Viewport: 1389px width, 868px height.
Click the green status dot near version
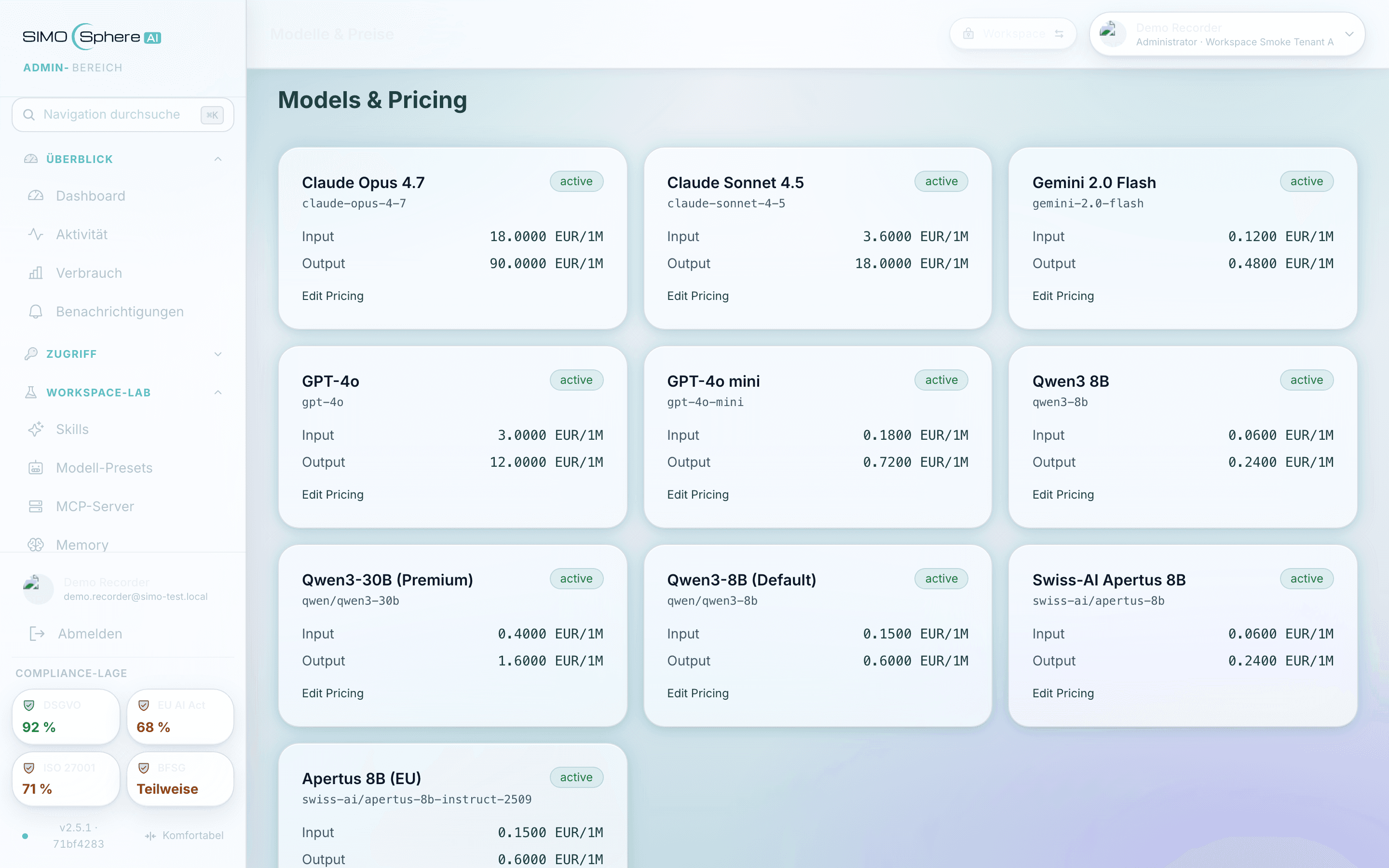pos(25,836)
